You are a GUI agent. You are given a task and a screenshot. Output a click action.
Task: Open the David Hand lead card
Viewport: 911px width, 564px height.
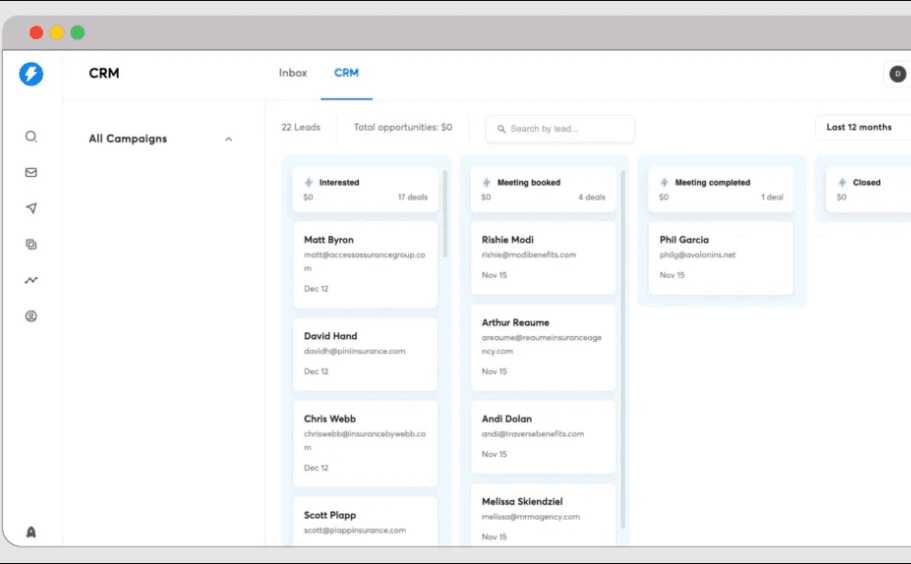(x=365, y=354)
